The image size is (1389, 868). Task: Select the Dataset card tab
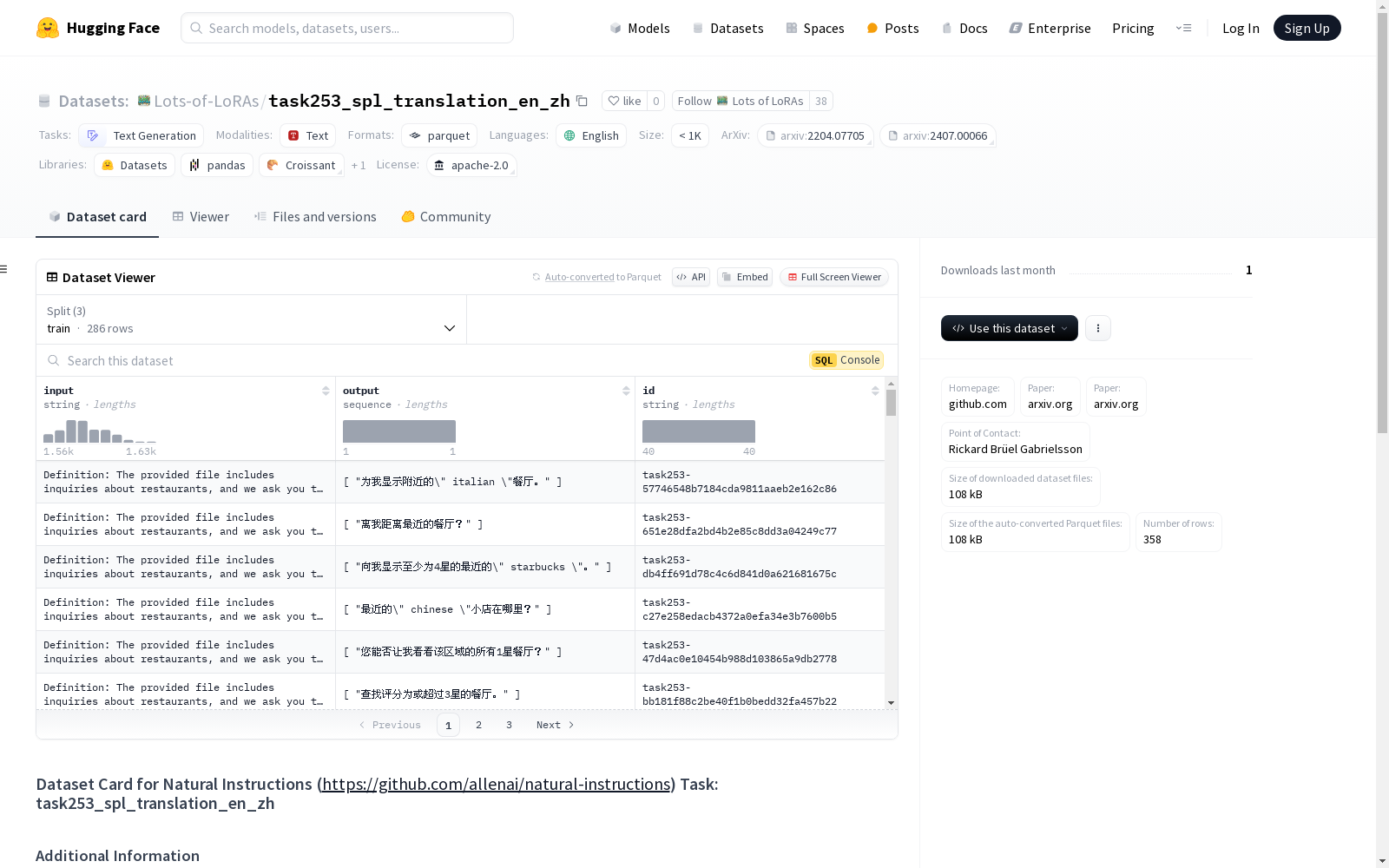pyautogui.click(x=97, y=217)
